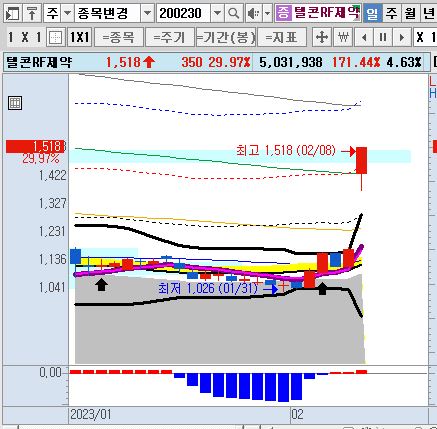Screen dimensions: 437x429
Task: Click the pin-to-top arrow icon
Action: click(32, 14)
